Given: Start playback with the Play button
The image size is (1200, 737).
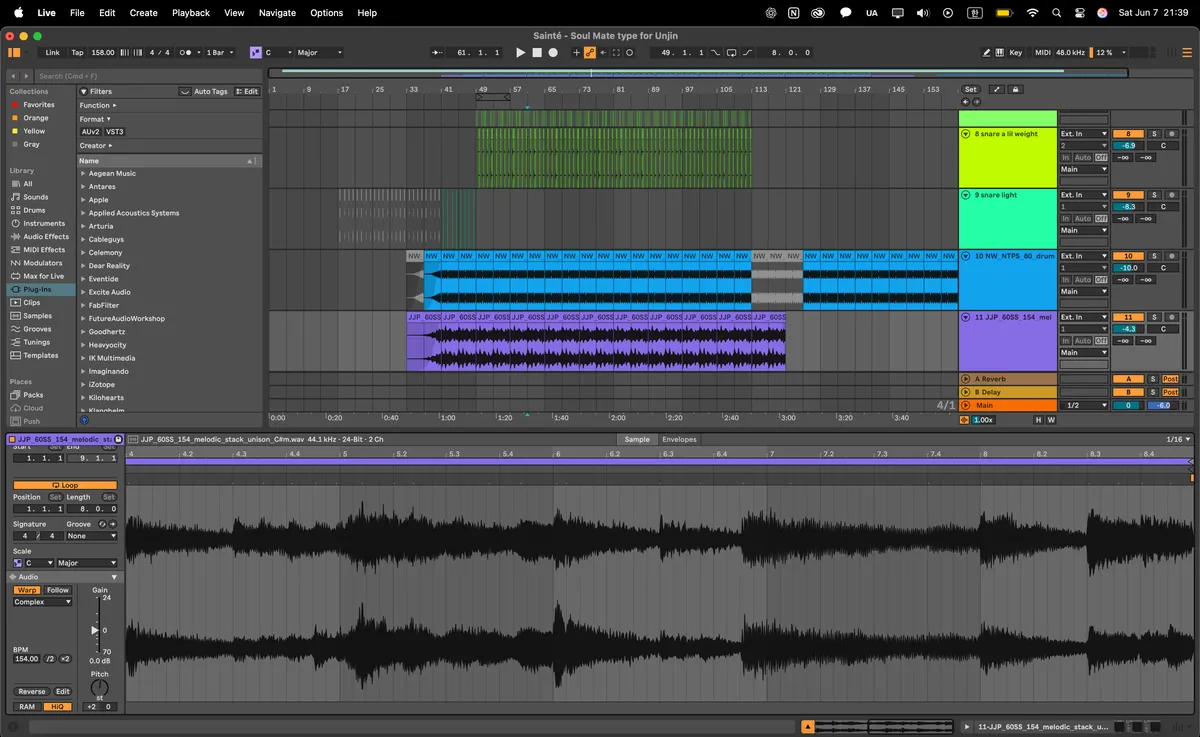Looking at the screenshot, I should point(520,52).
